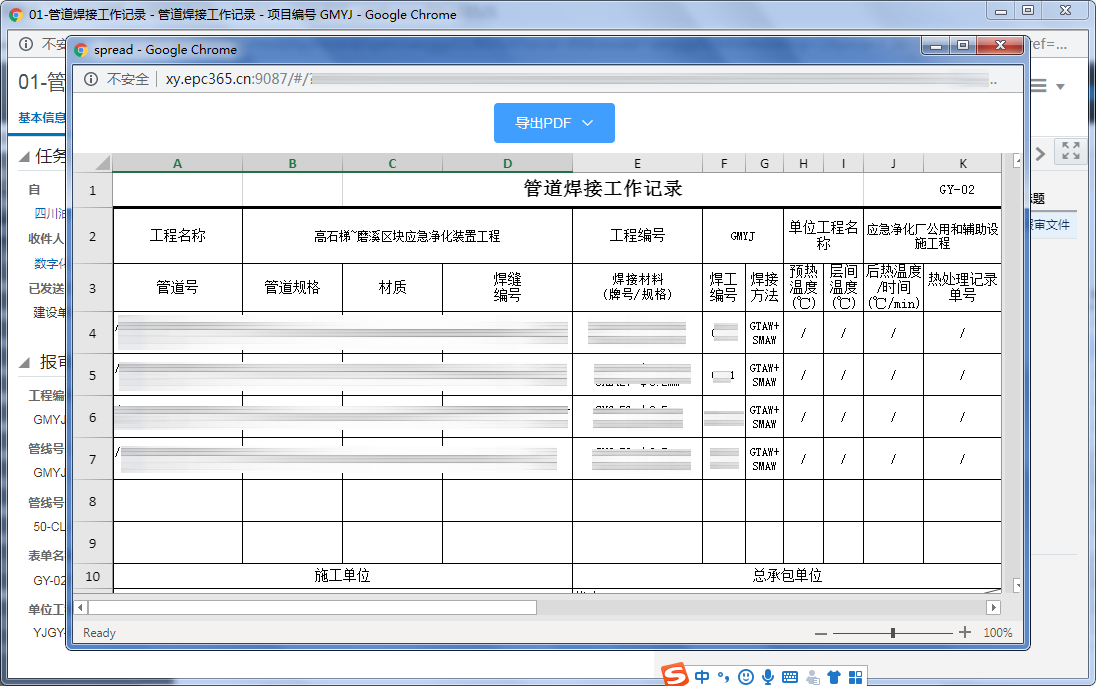Select column B header

292,164
